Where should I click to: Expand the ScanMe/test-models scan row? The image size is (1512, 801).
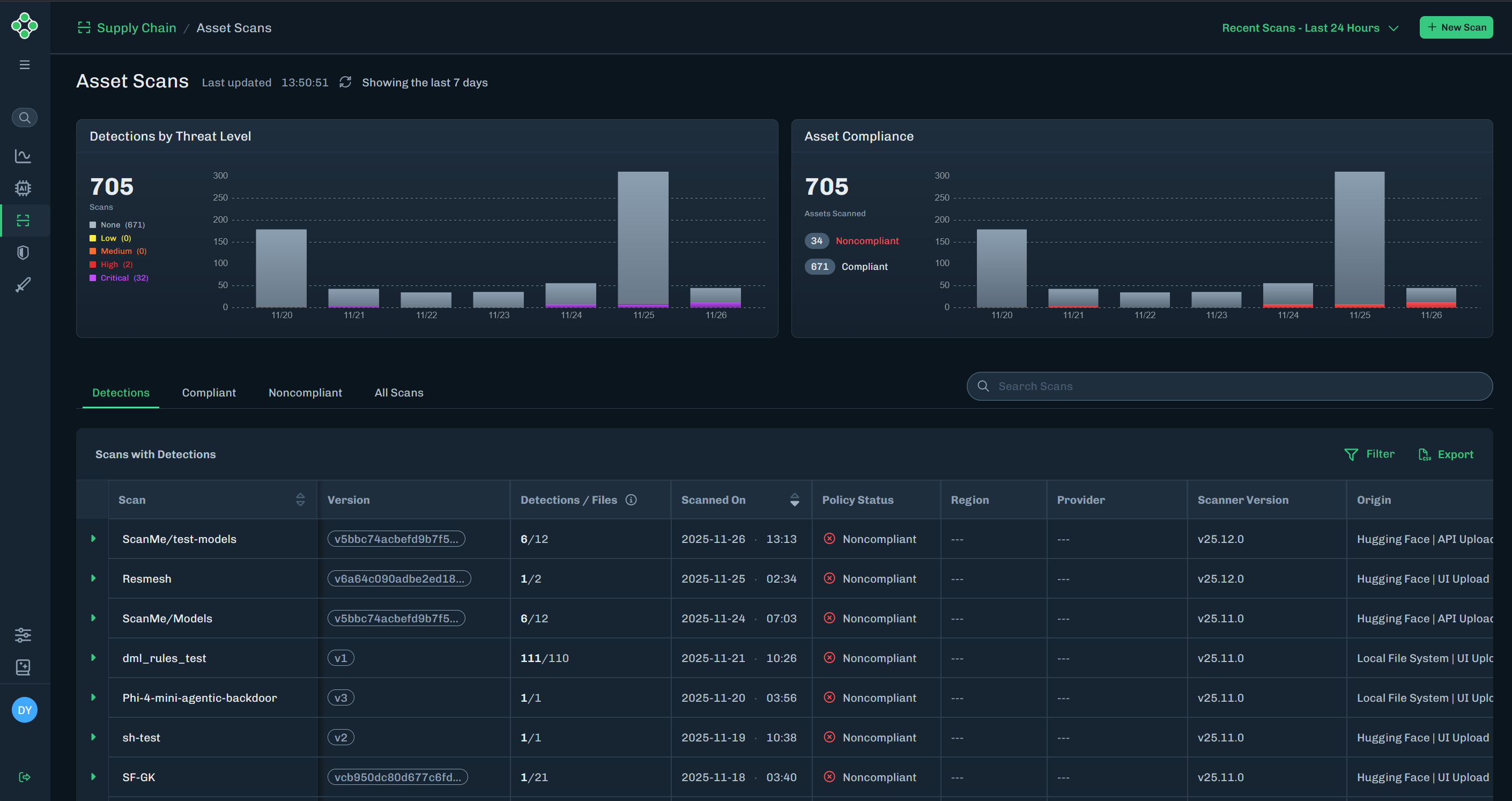(93, 539)
